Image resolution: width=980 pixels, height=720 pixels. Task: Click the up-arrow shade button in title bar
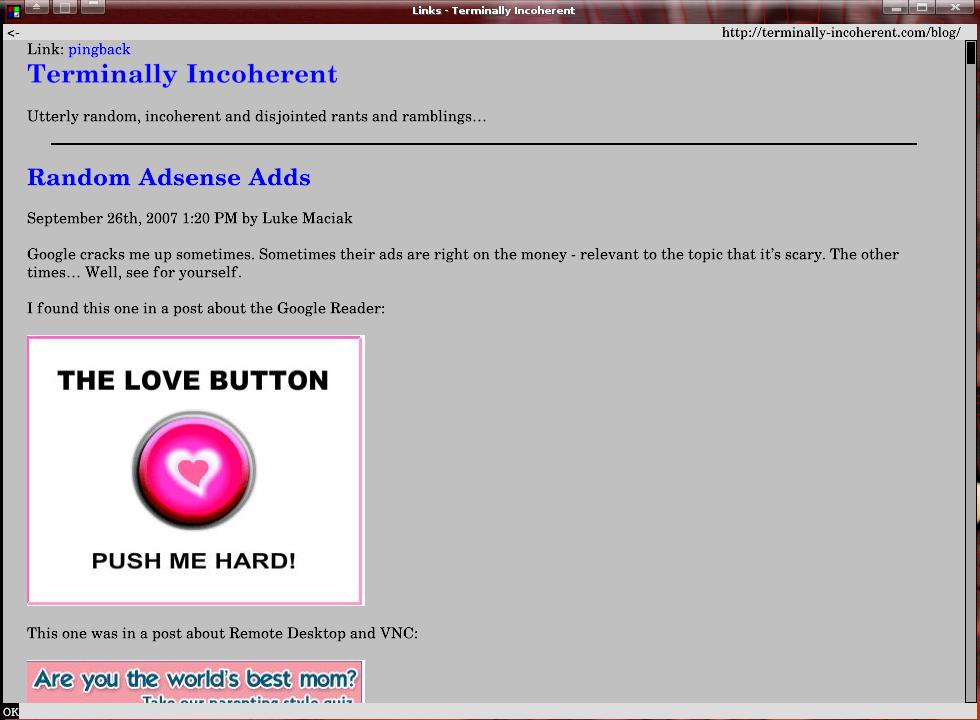[x=37, y=7]
